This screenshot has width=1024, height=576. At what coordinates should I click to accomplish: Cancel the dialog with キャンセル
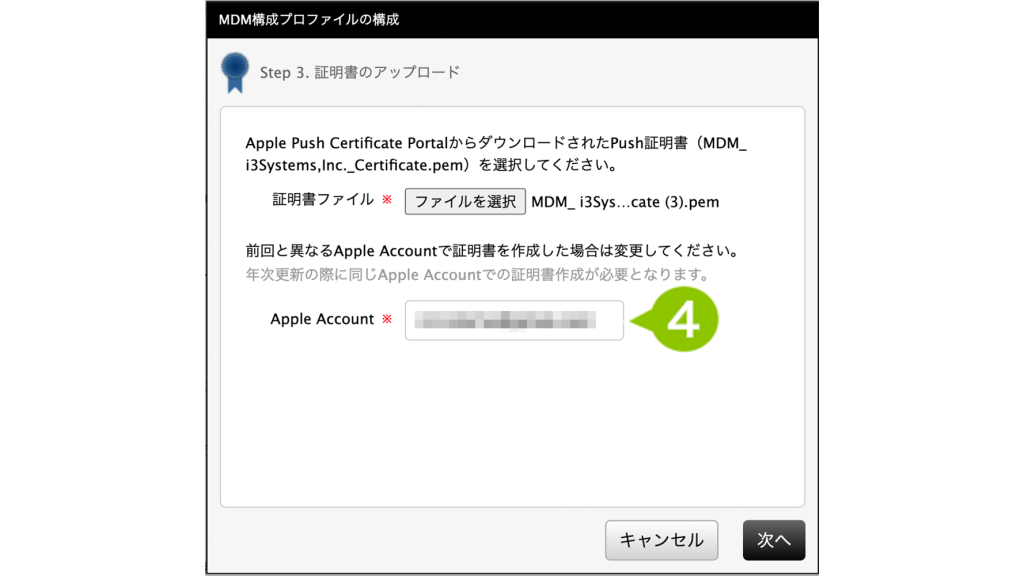(x=662, y=540)
